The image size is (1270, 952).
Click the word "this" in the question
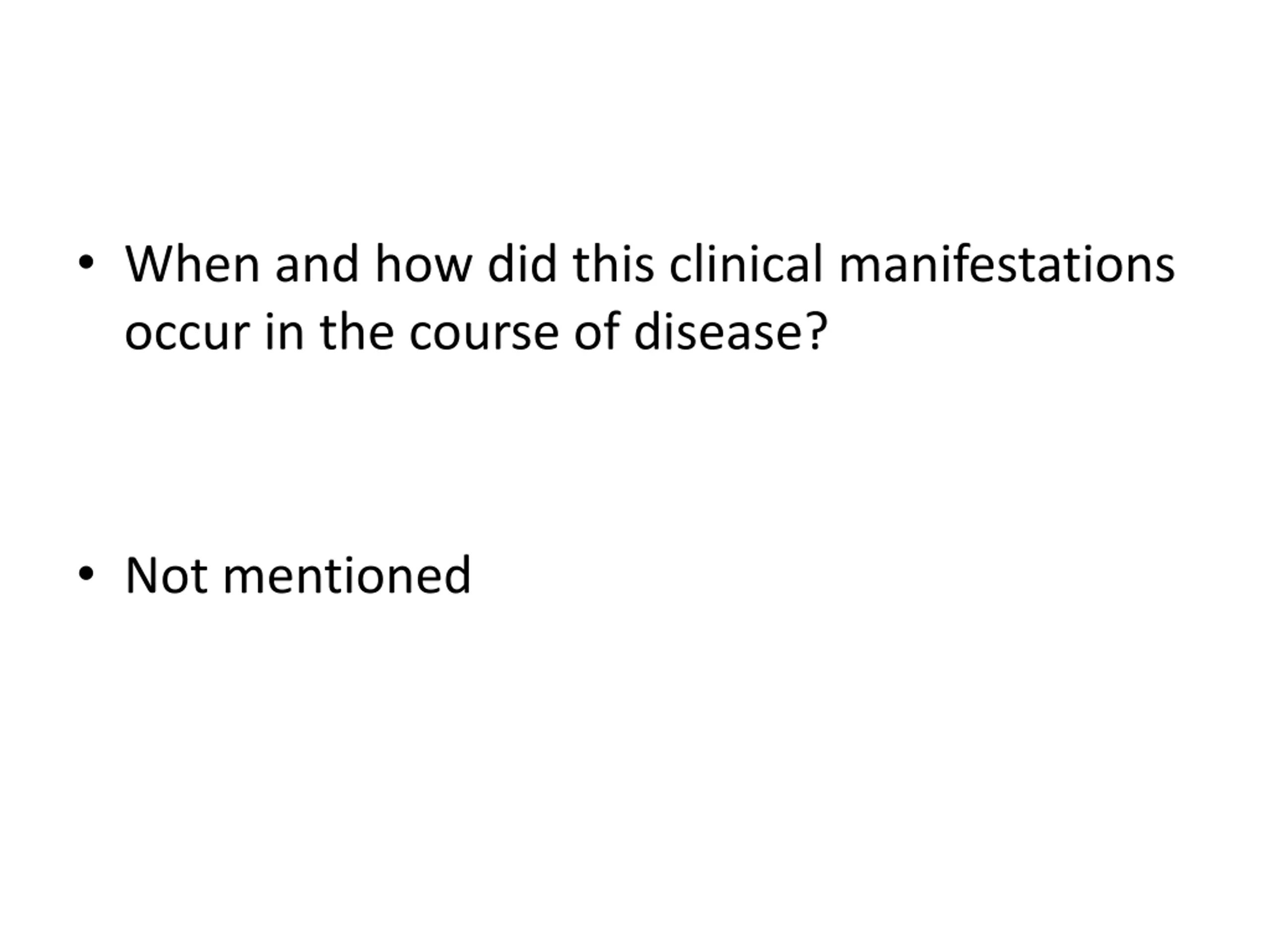(613, 264)
